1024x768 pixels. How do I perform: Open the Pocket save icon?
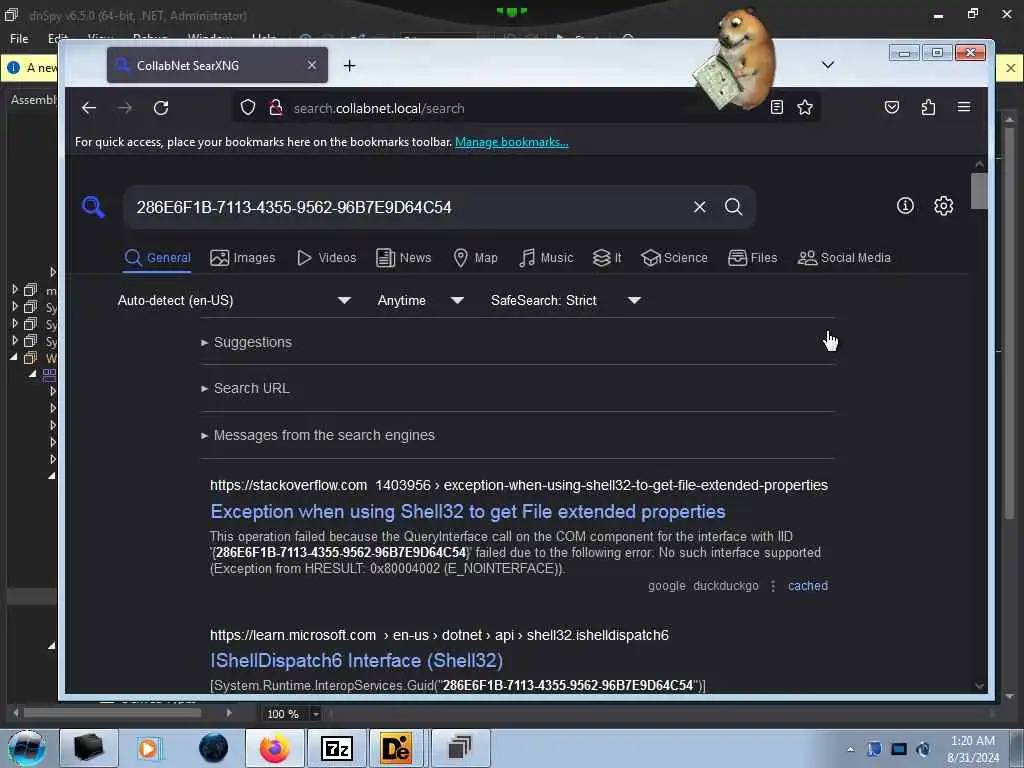point(891,107)
